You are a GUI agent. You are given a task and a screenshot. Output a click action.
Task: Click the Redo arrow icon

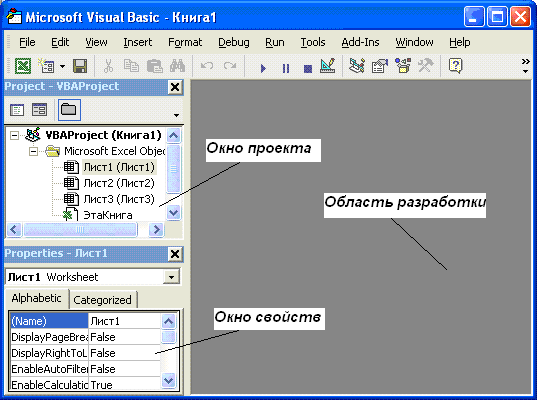tap(230, 66)
